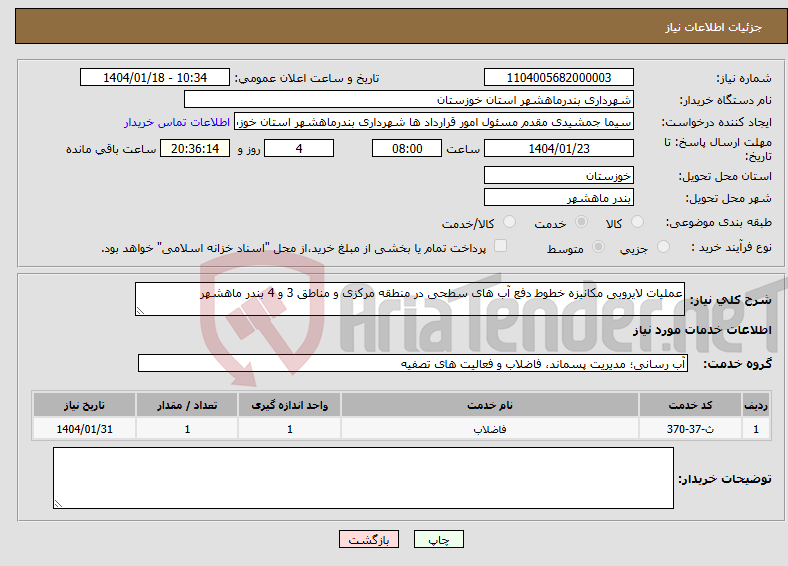Click the remaining time field 20:36:14
The image size is (788, 566).
click(195, 148)
